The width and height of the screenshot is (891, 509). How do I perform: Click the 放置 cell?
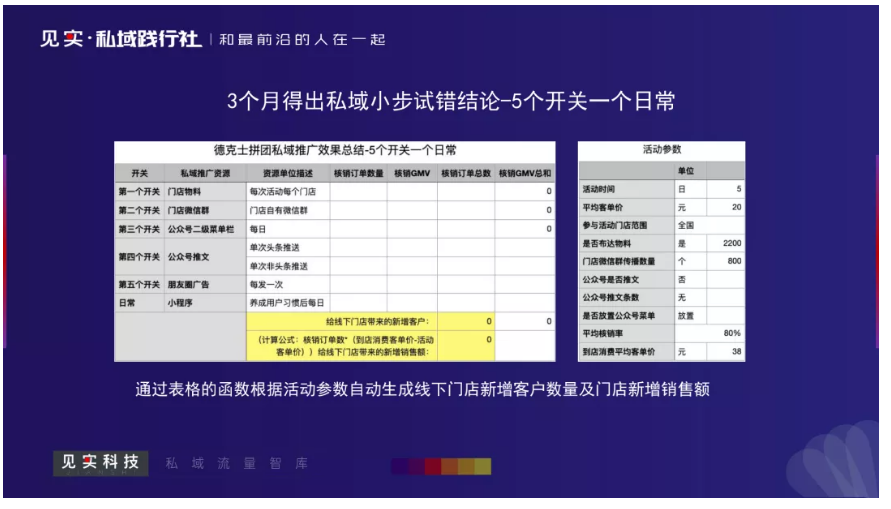point(690,315)
